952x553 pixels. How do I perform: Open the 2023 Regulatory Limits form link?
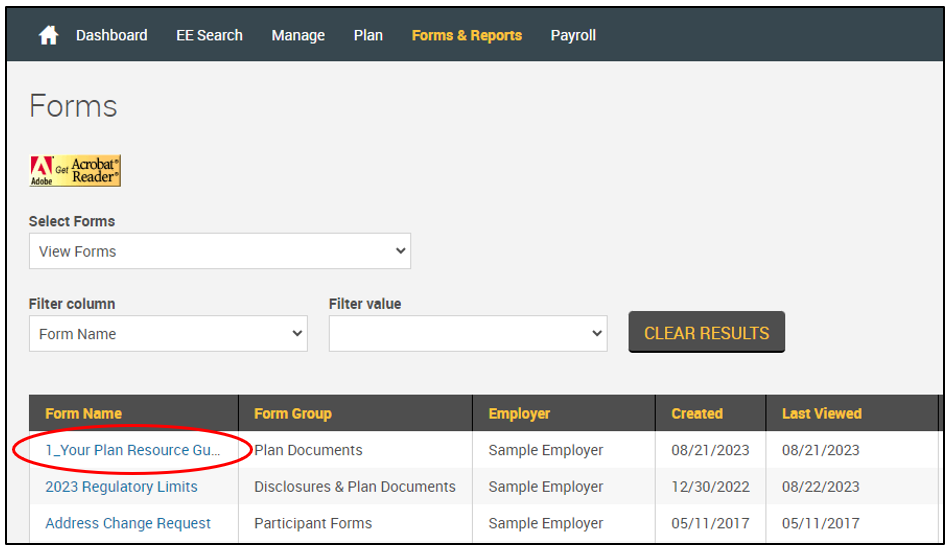tap(121, 487)
